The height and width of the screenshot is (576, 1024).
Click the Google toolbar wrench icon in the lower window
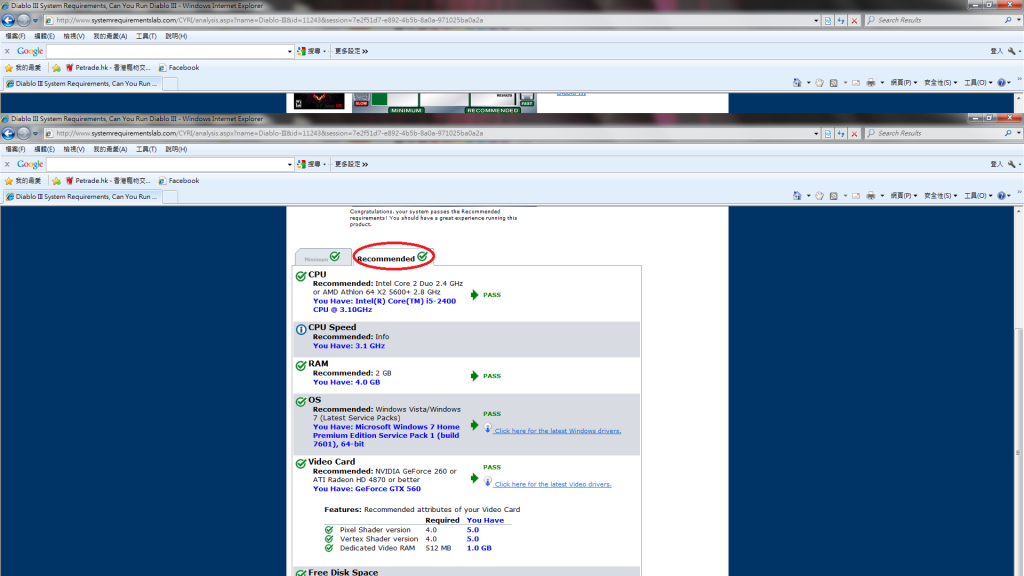(x=1012, y=163)
